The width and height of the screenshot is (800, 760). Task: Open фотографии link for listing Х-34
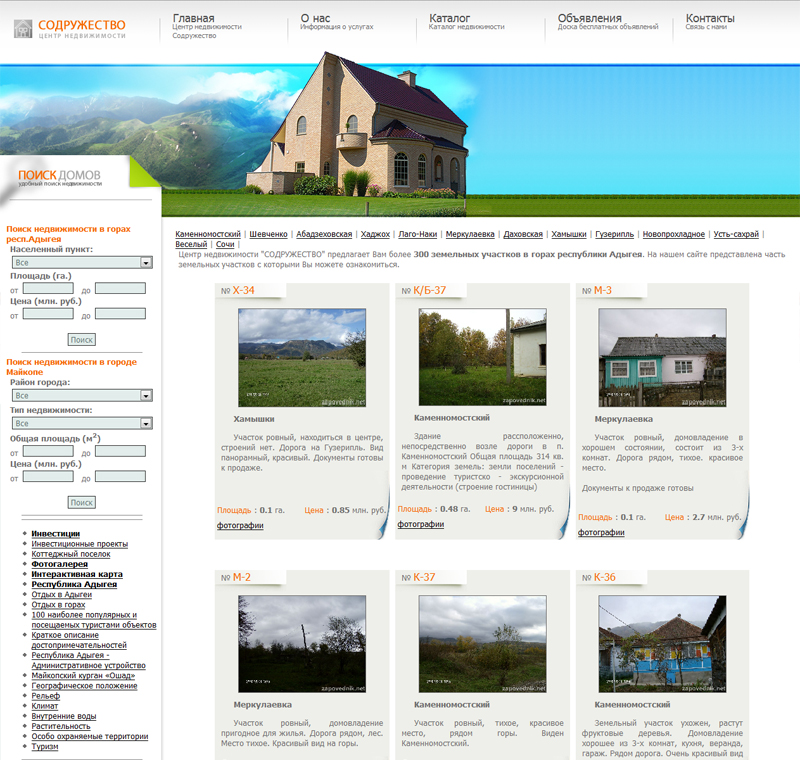click(240, 525)
